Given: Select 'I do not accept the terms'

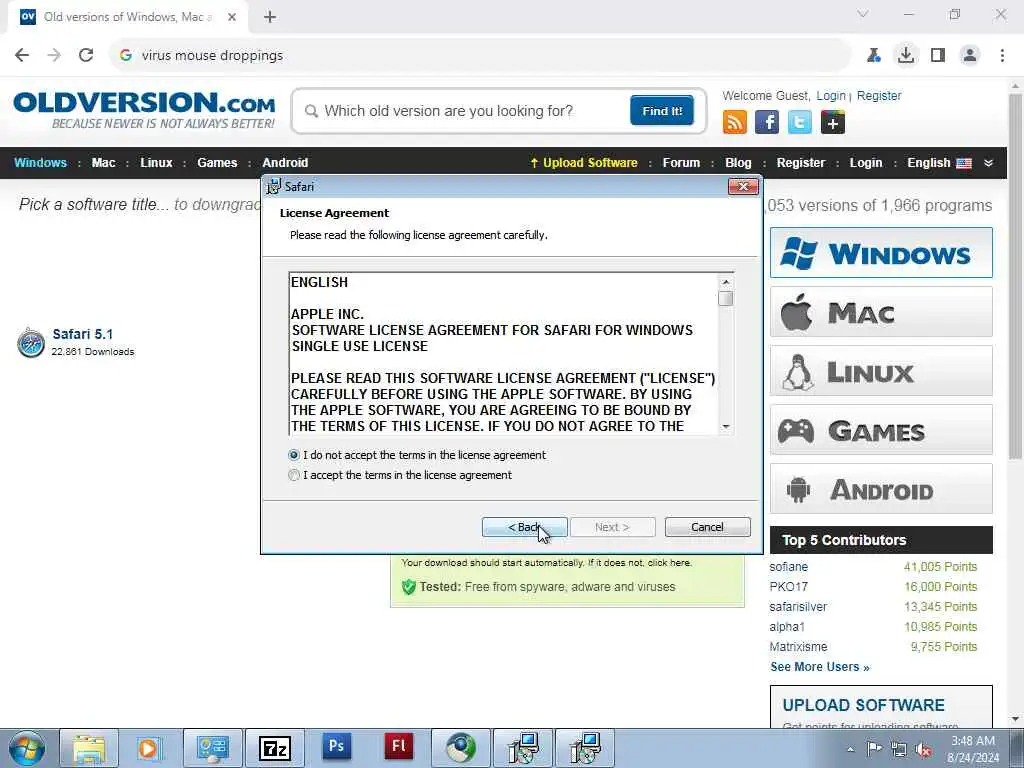Looking at the screenshot, I should coord(294,455).
